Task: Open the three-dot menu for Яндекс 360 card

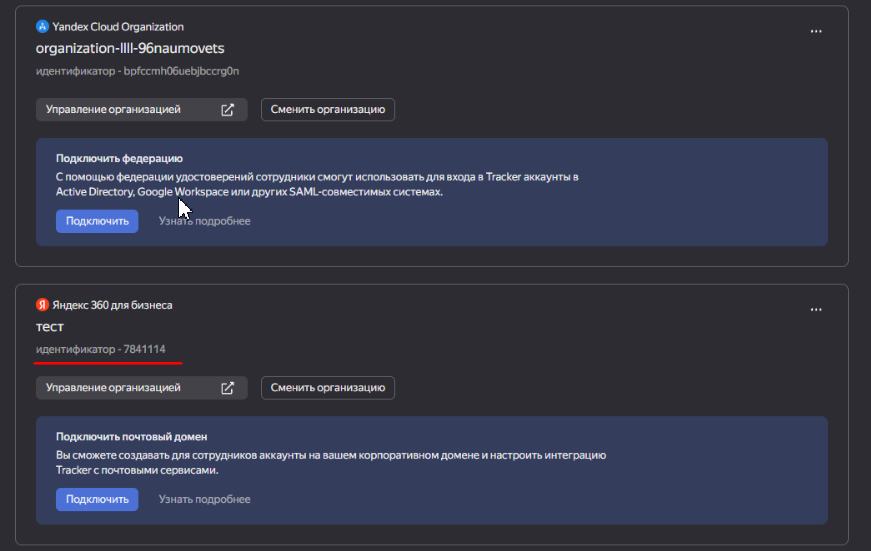Action: [816, 309]
